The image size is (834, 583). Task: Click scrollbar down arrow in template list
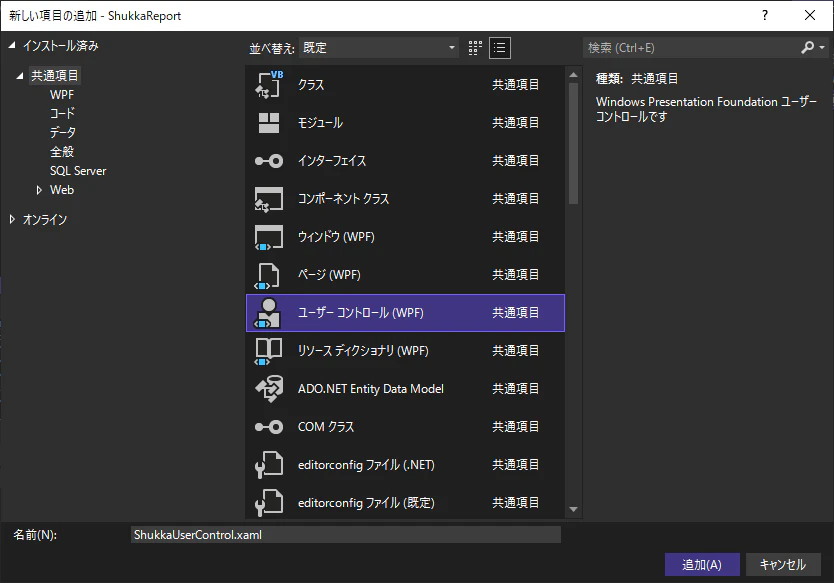point(573,509)
